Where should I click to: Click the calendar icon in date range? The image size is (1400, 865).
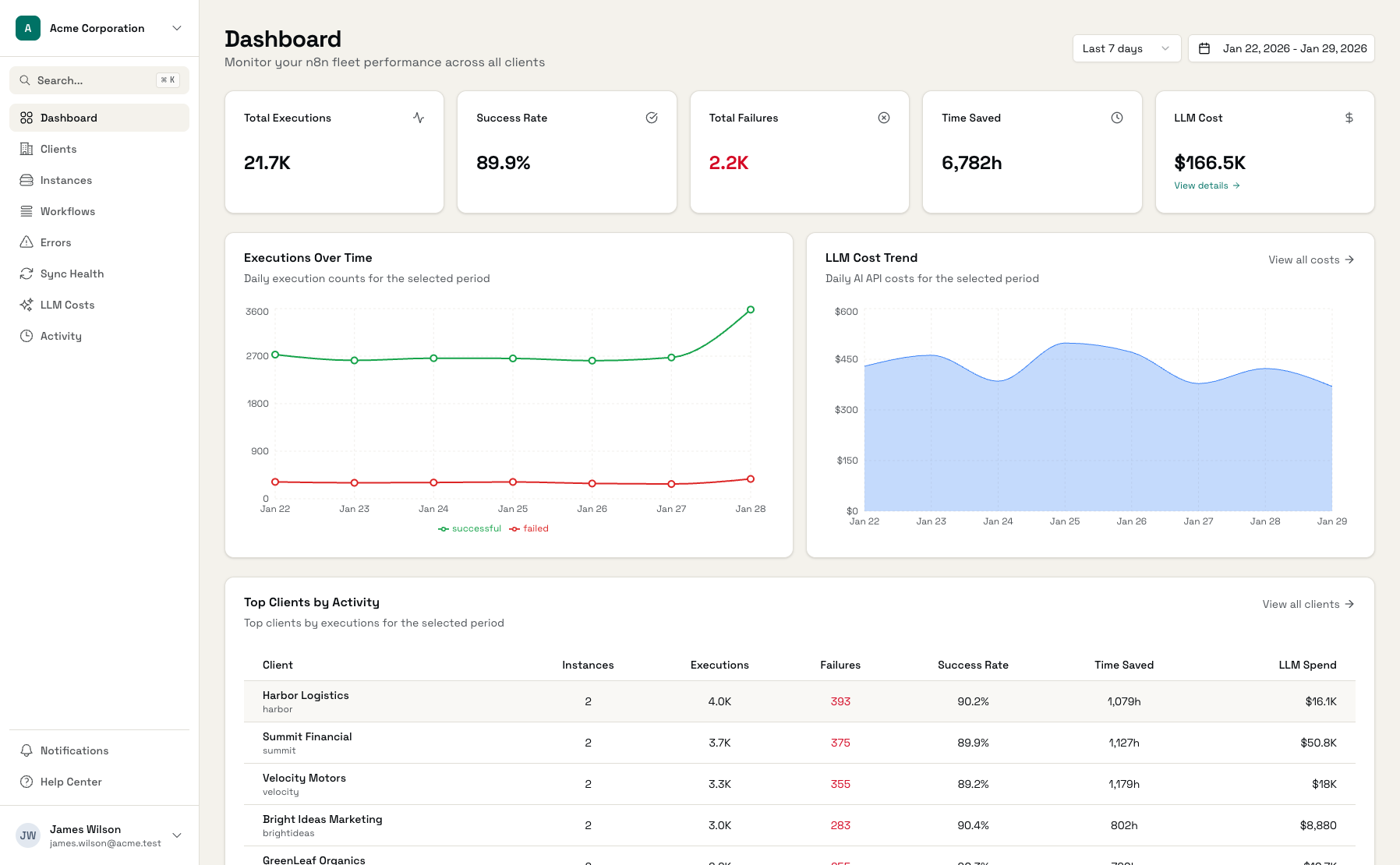(x=1204, y=48)
